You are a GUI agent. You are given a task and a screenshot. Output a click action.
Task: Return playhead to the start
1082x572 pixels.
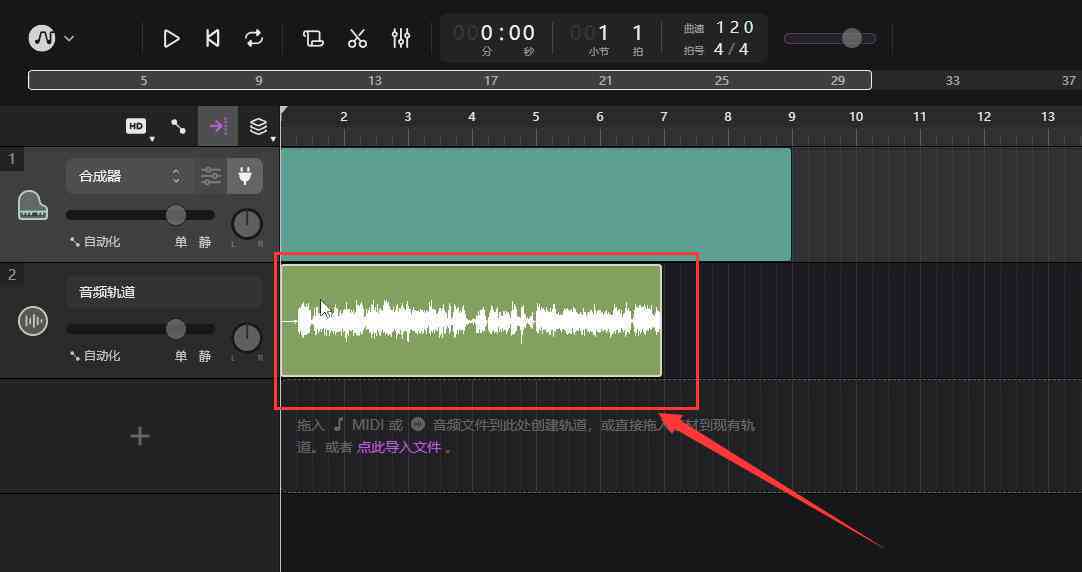coord(213,39)
